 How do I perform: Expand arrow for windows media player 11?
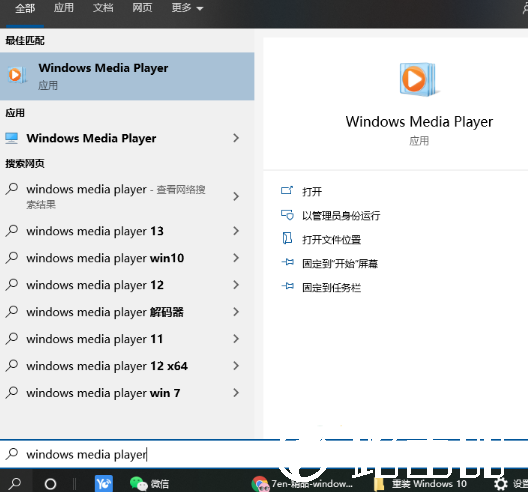(236, 339)
